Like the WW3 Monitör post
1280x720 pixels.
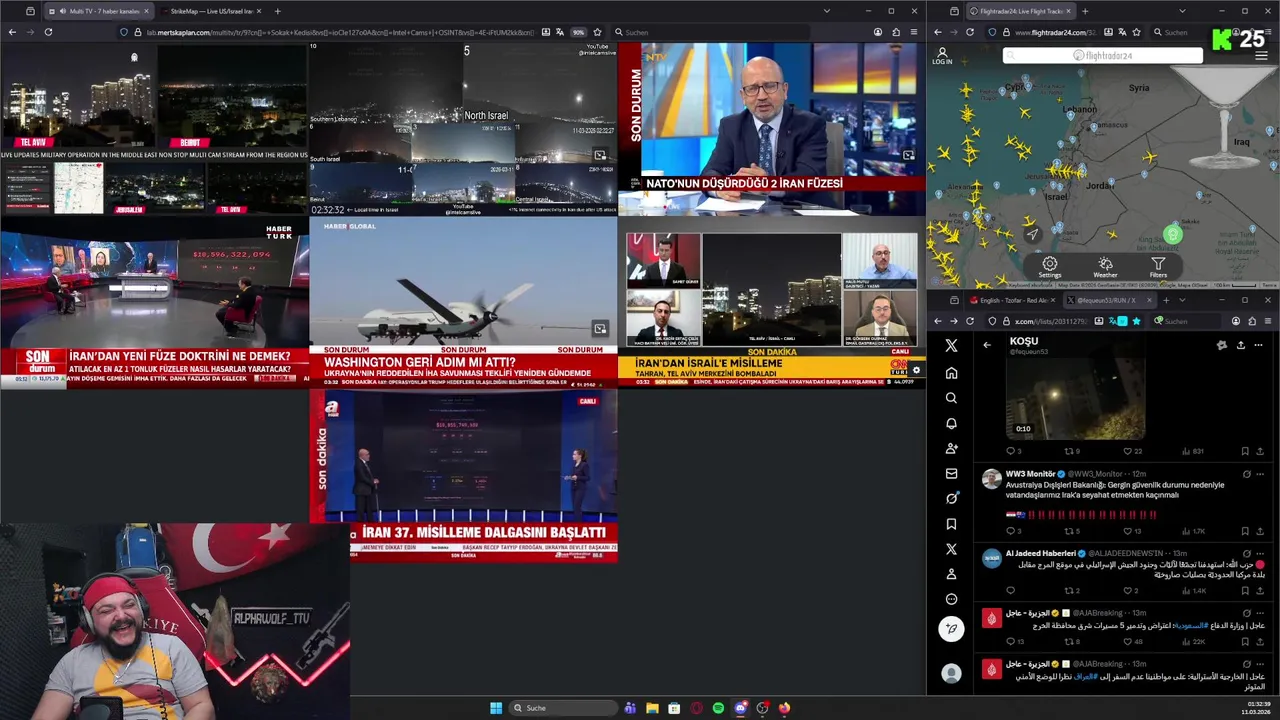tap(1127, 531)
